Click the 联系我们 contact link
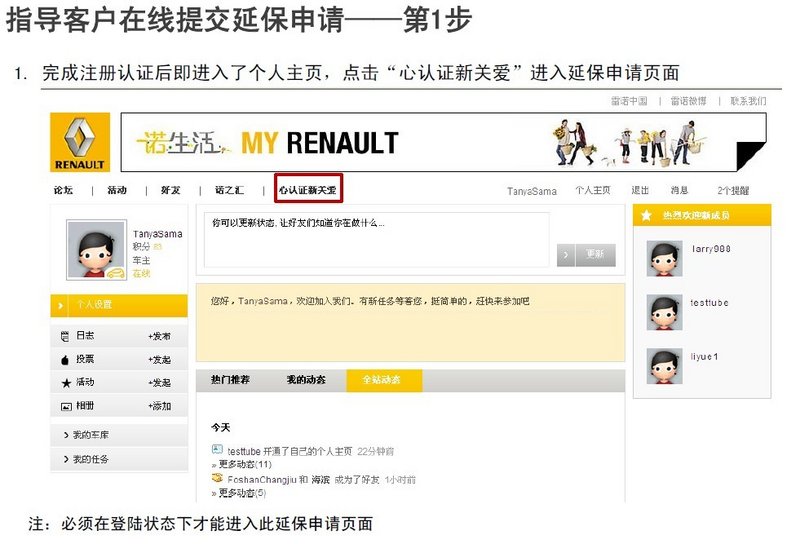Image resolution: width=800 pixels, height=544 pixels. pyautogui.click(x=748, y=101)
